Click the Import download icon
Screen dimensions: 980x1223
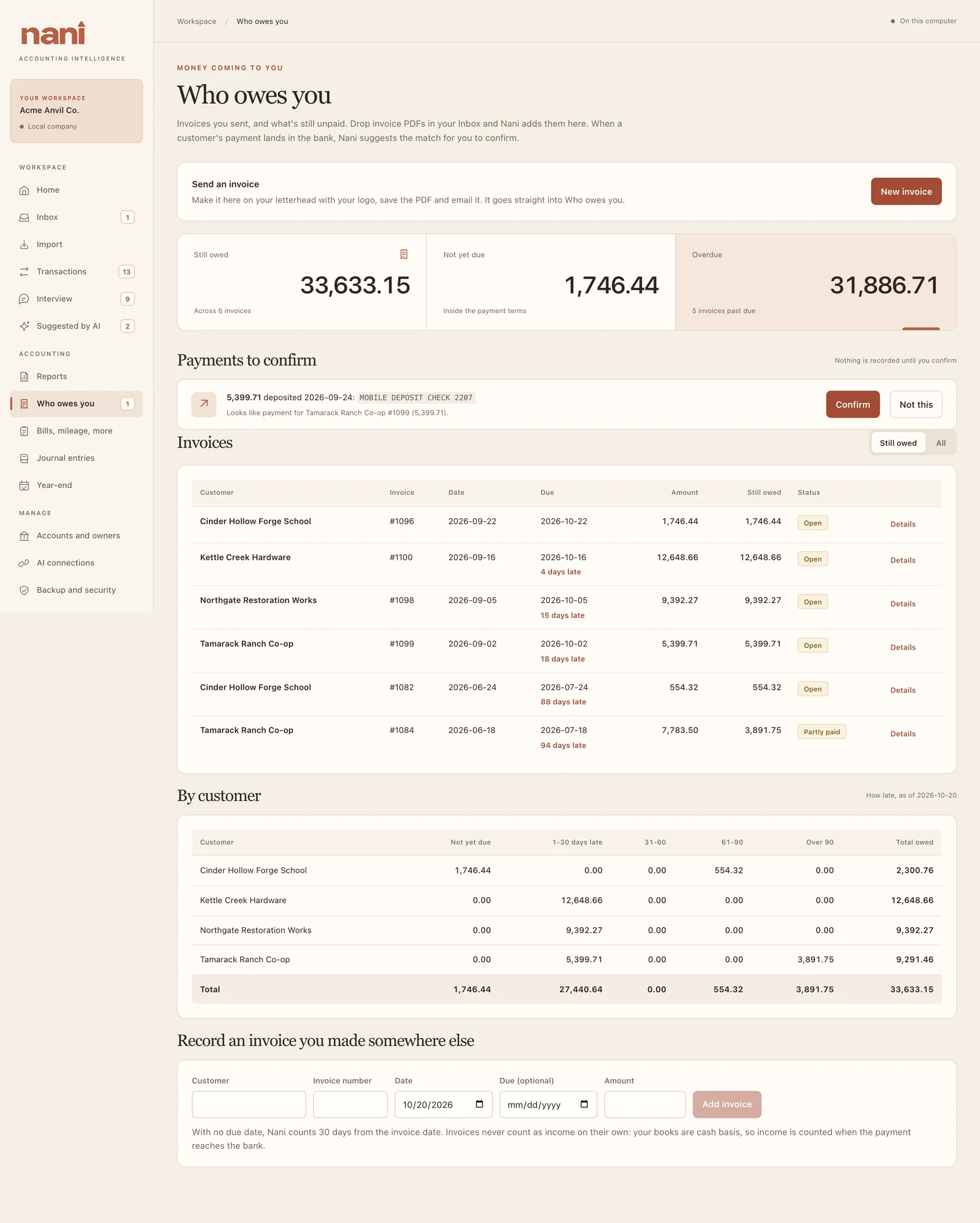coord(24,244)
